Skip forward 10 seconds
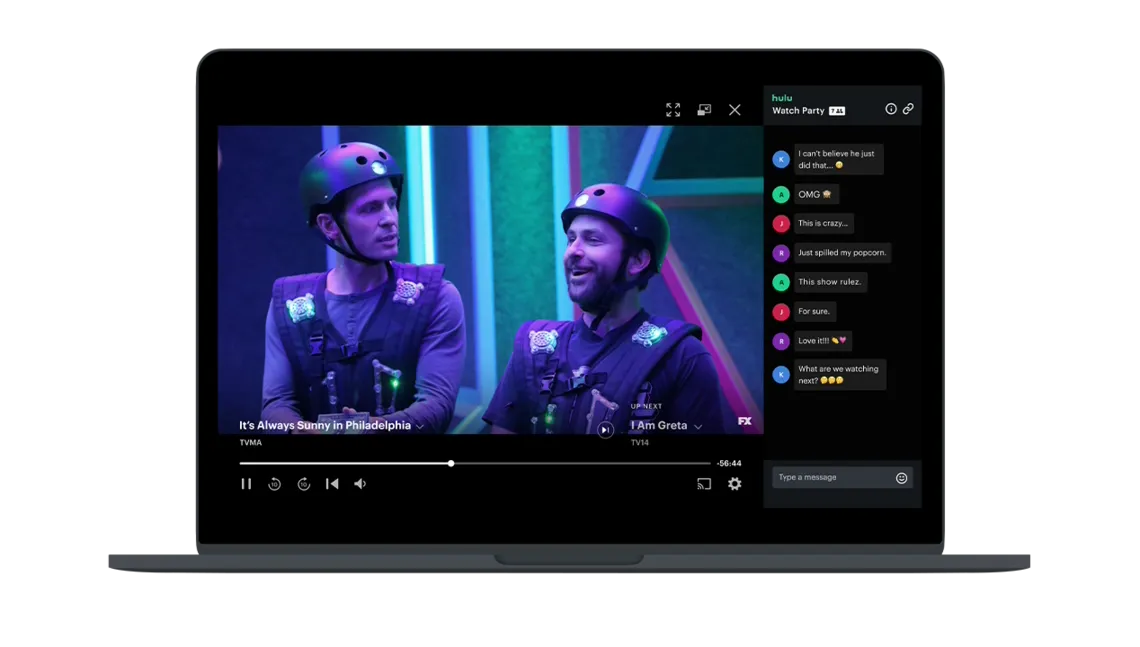1140x647 pixels. [303, 484]
